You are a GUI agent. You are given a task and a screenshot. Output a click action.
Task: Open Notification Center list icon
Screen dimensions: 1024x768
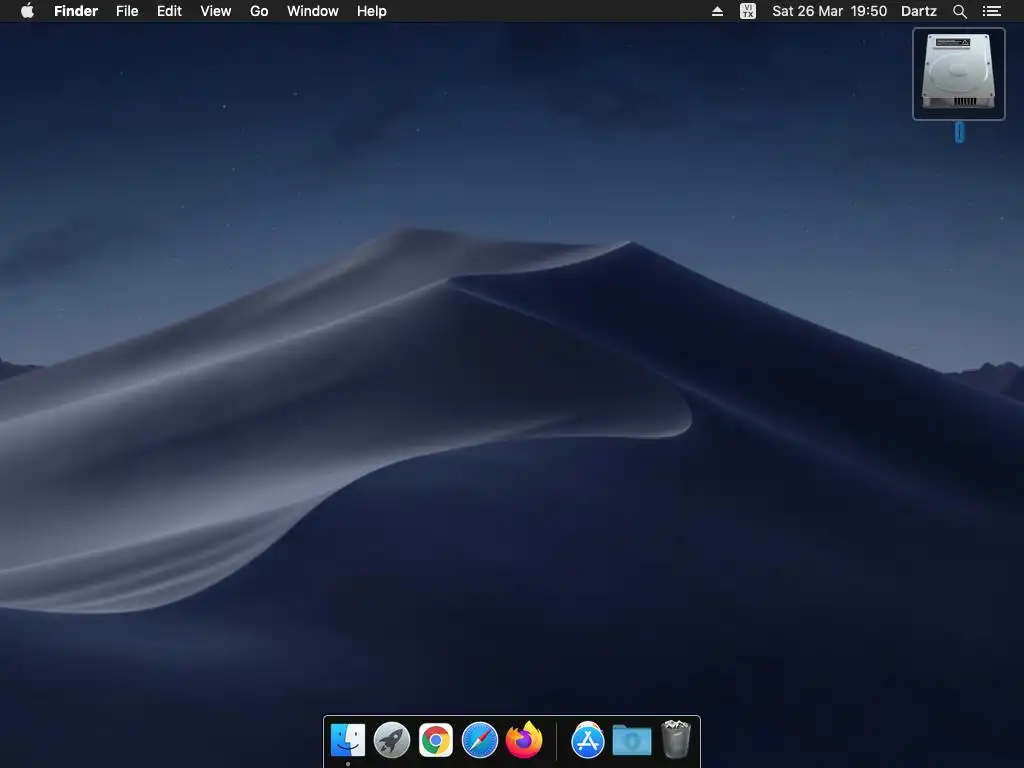pos(992,11)
